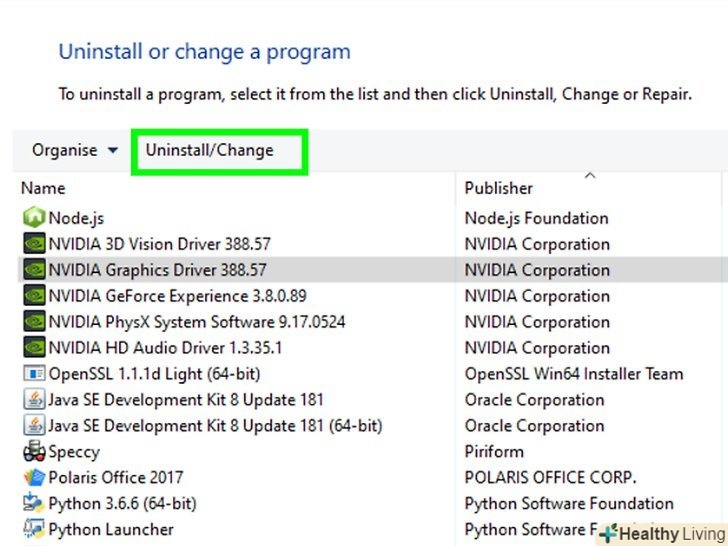Select Java SE Development Kit 8 Update 181 (64-bit)
Image resolution: width=728 pixels, height=546 pixels.
[215, 426]
